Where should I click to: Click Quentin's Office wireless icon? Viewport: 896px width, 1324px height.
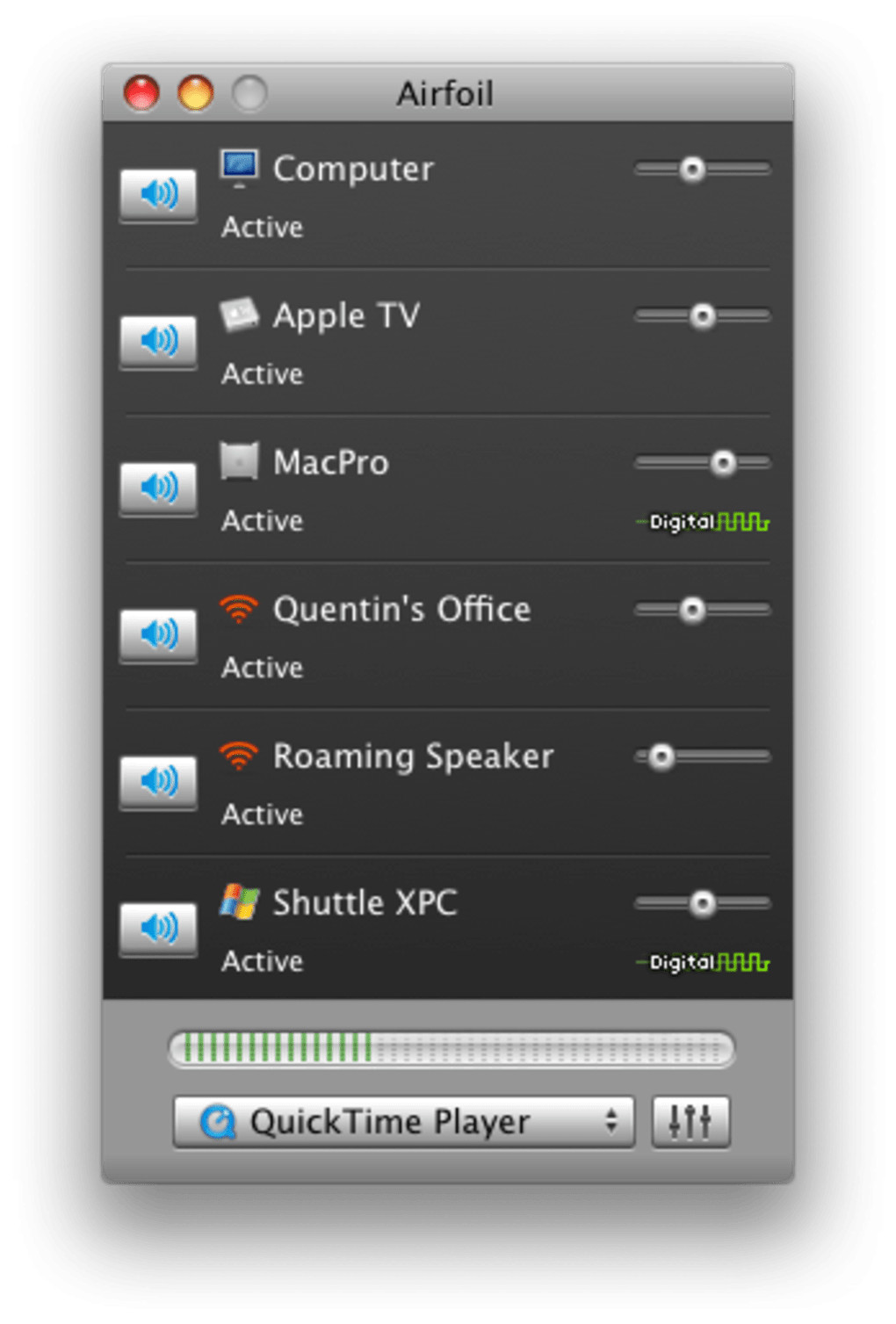pos(239,608)
